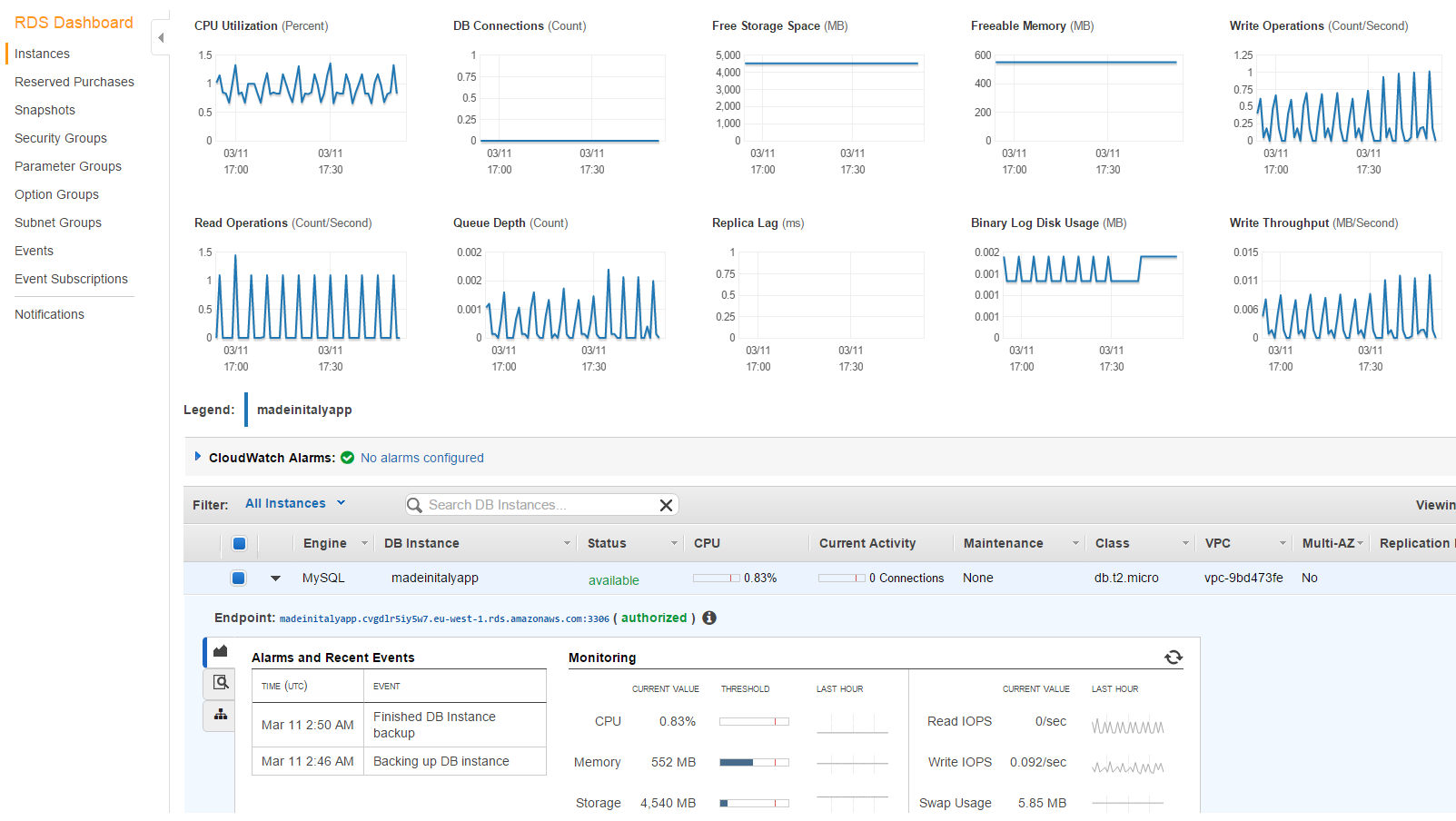Select the chart monitoring view tab icon
The image size is (1456, 821).
click(220, 651)
